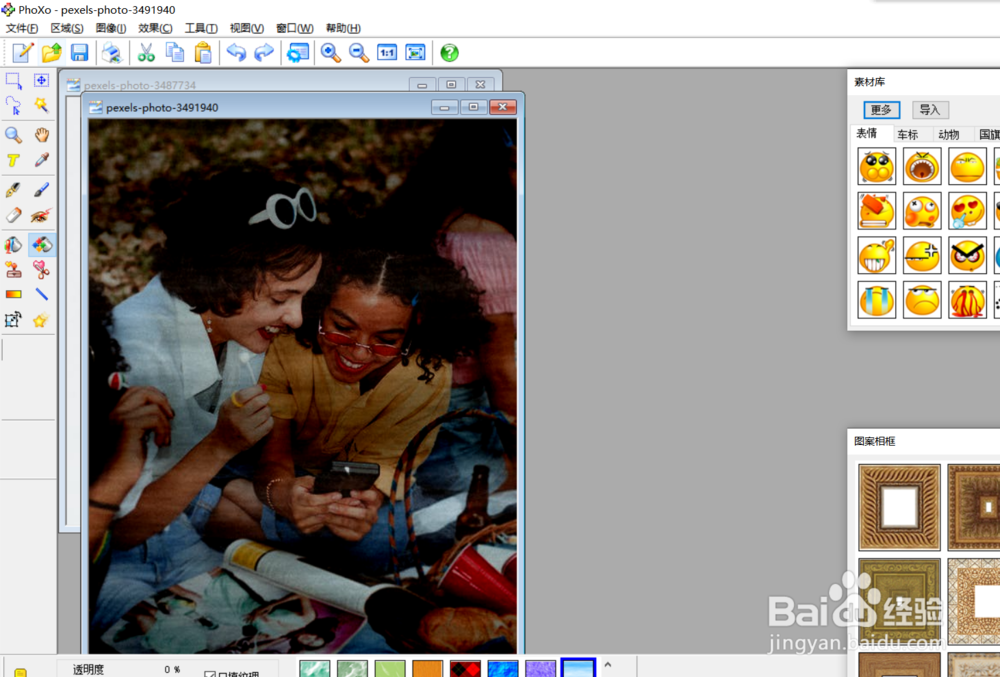1000x677 pixels.
Task: Open help with the green question icon
Action: [x=450, y=52]
